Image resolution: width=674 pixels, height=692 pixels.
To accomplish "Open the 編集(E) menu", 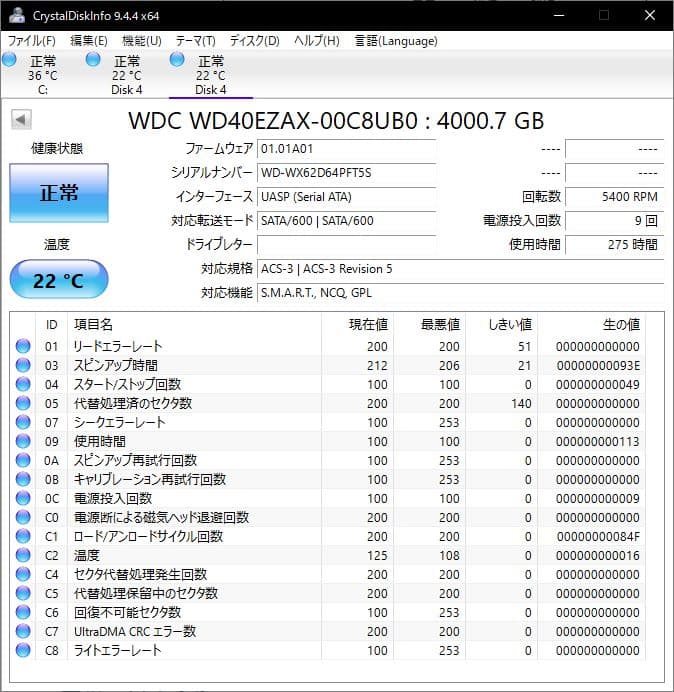I will point(89,41).
